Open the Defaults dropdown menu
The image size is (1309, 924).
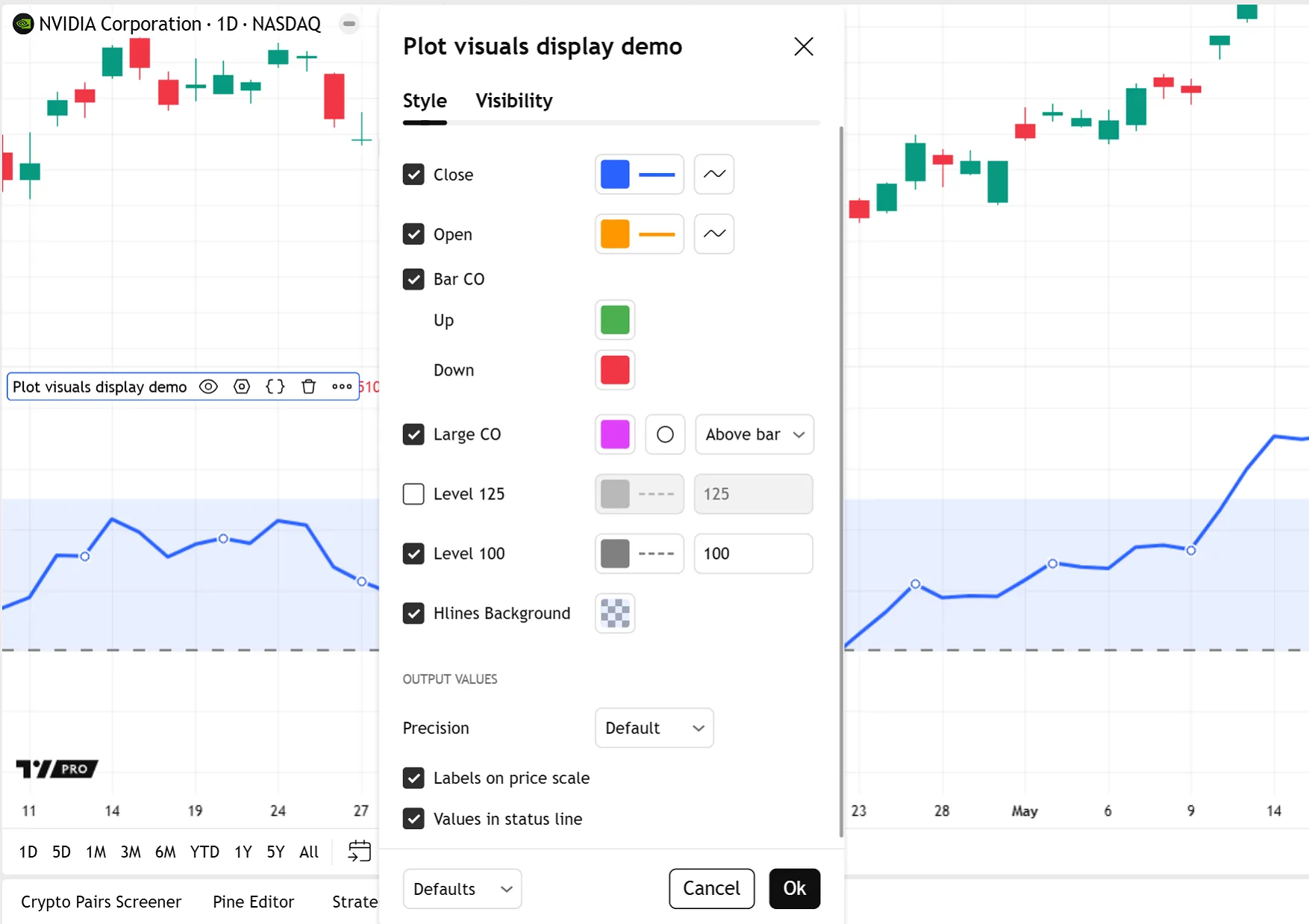[462, 889]
